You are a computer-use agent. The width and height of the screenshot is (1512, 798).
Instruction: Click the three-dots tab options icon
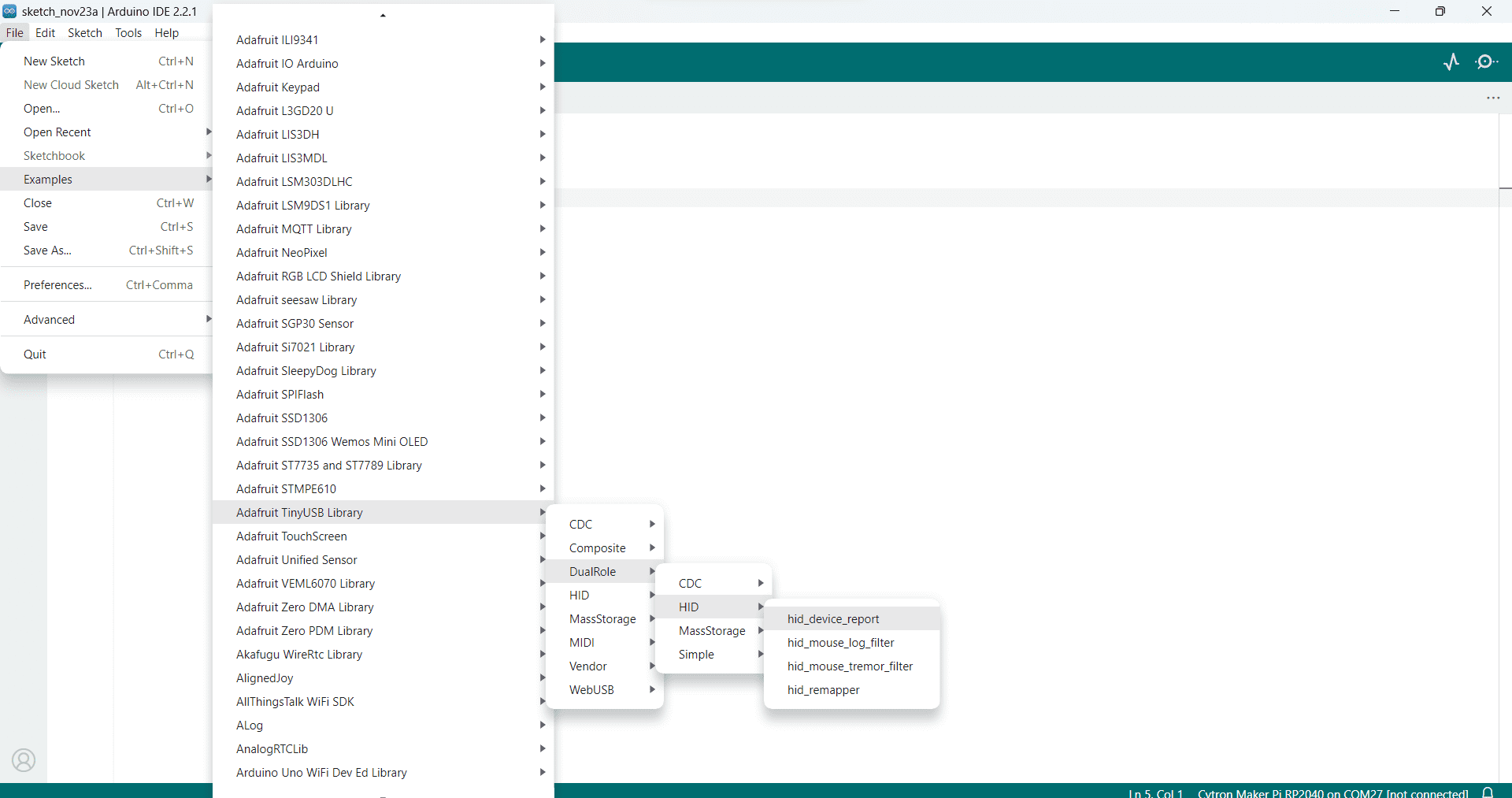pyautogui.click(x=1493, y=98)
